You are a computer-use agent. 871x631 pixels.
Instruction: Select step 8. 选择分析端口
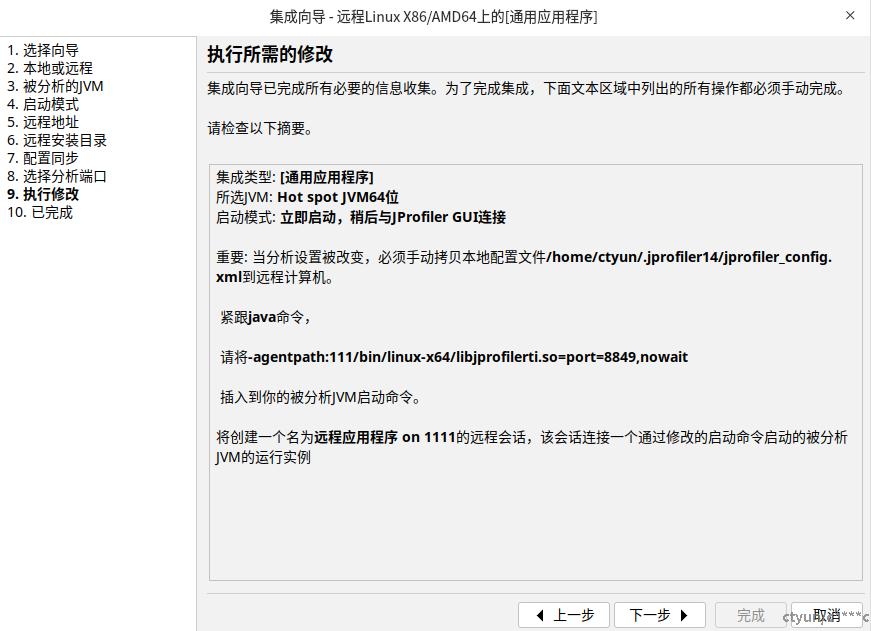tap(57, 176)
